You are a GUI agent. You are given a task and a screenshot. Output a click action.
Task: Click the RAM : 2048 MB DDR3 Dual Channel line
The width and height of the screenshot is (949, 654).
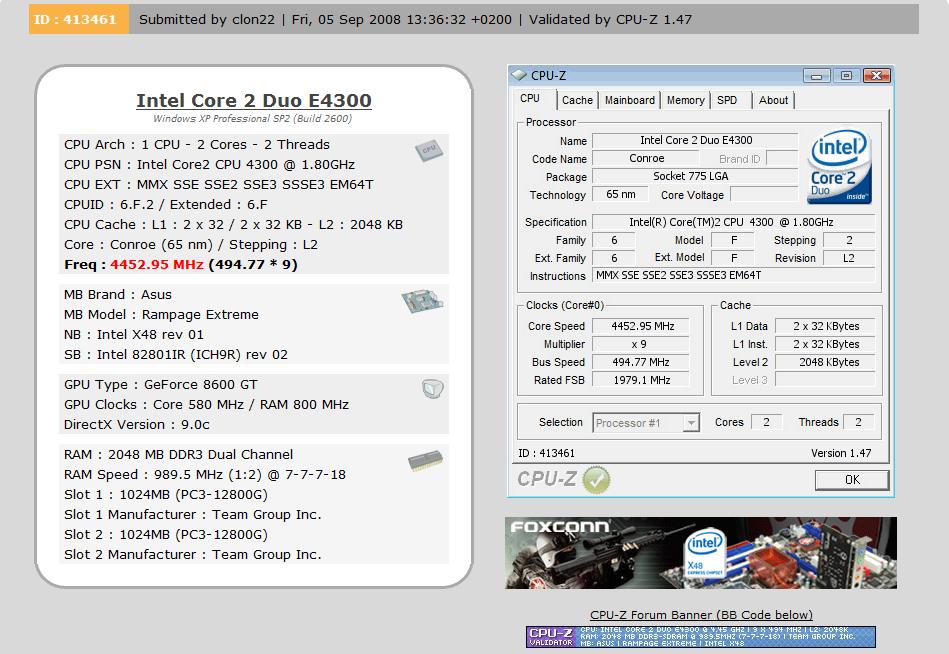[x=179, y=454]
